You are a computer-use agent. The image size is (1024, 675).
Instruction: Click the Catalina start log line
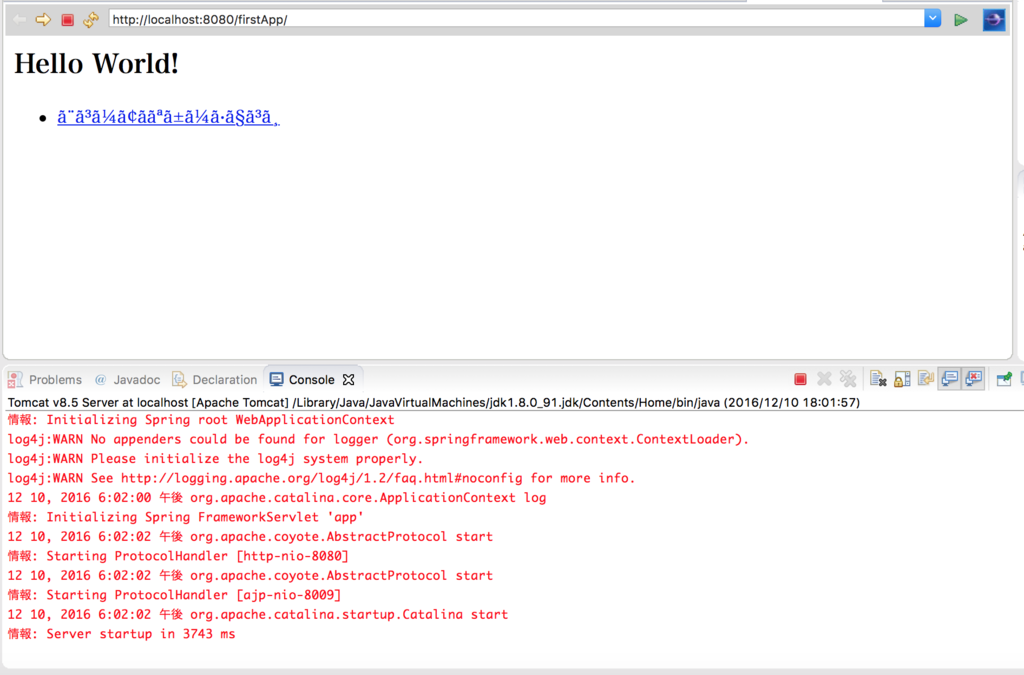point(258,614)
